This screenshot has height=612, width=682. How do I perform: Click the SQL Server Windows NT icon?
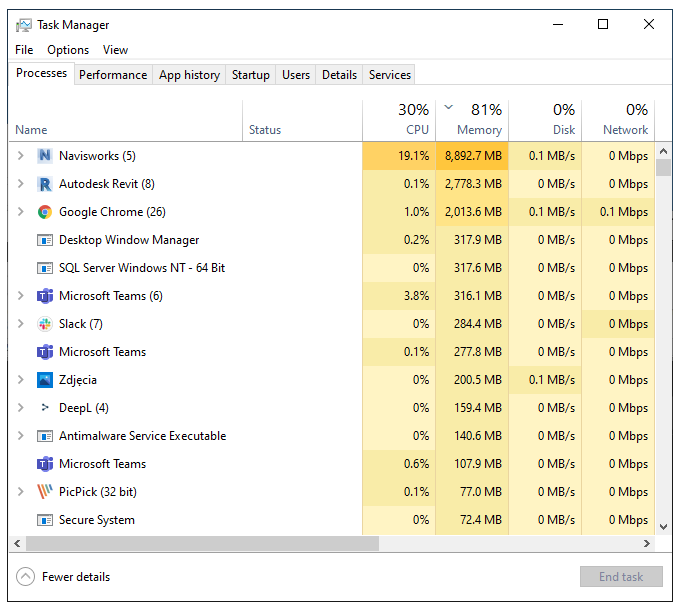pos(45,268)
